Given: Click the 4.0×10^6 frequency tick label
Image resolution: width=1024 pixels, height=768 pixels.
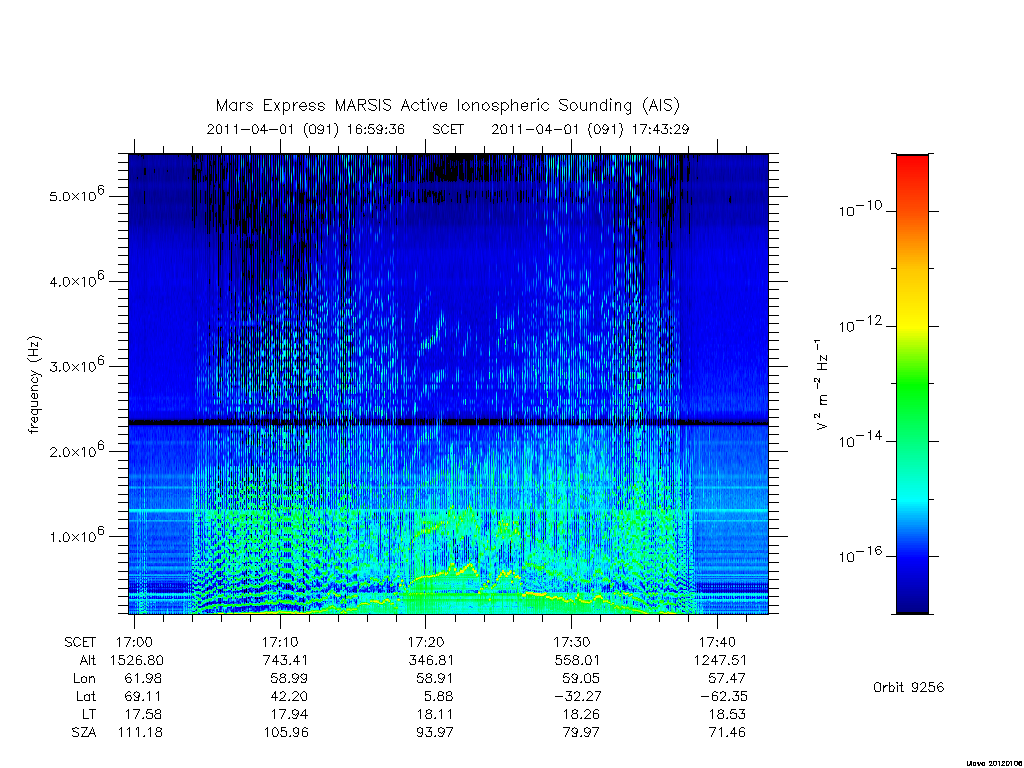Looking at the screenshot, I should coord(76,280).
